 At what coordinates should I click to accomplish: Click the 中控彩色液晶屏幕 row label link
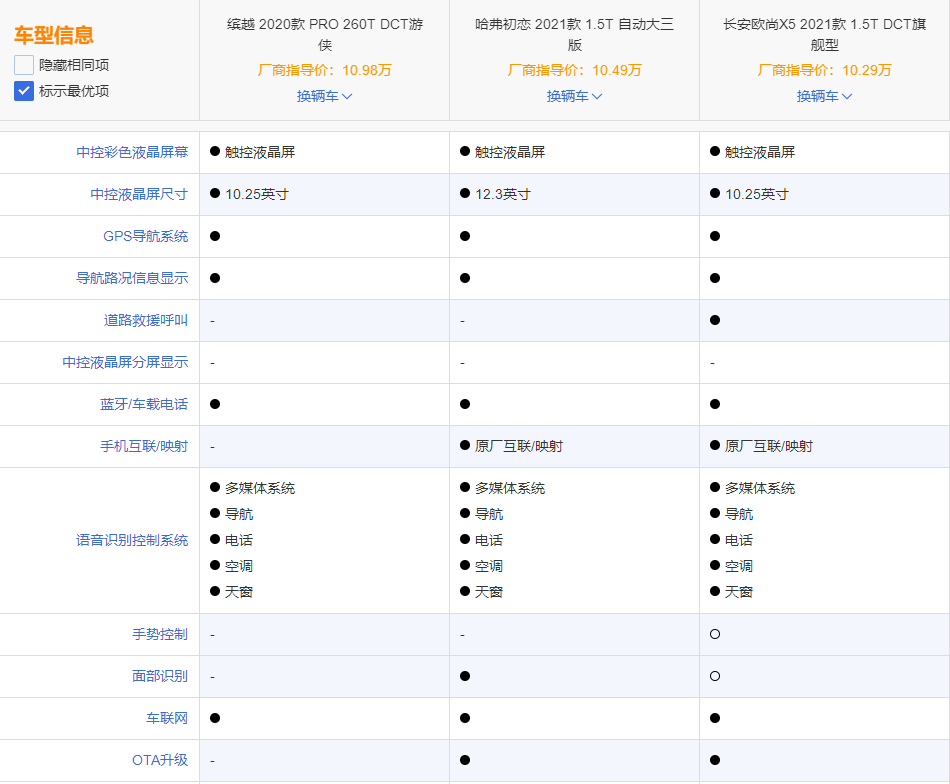pos(132,152)
